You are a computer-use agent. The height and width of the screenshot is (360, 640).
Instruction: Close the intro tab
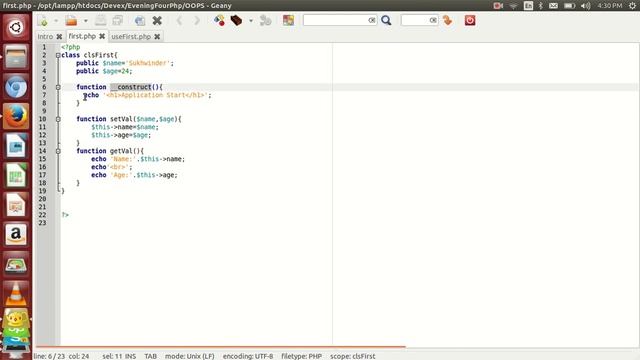click(59, 37)
